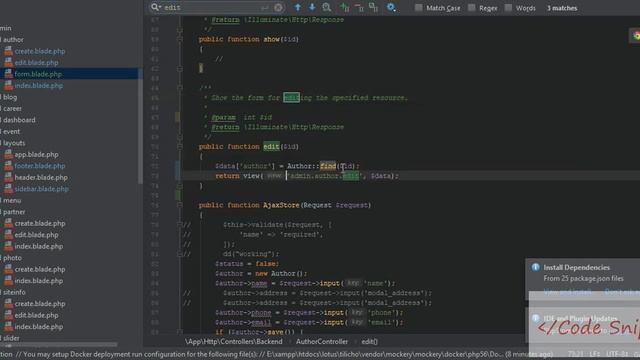Click file icon of photo create.blade.php
This screenshot has width=640, height=360.
8,269
